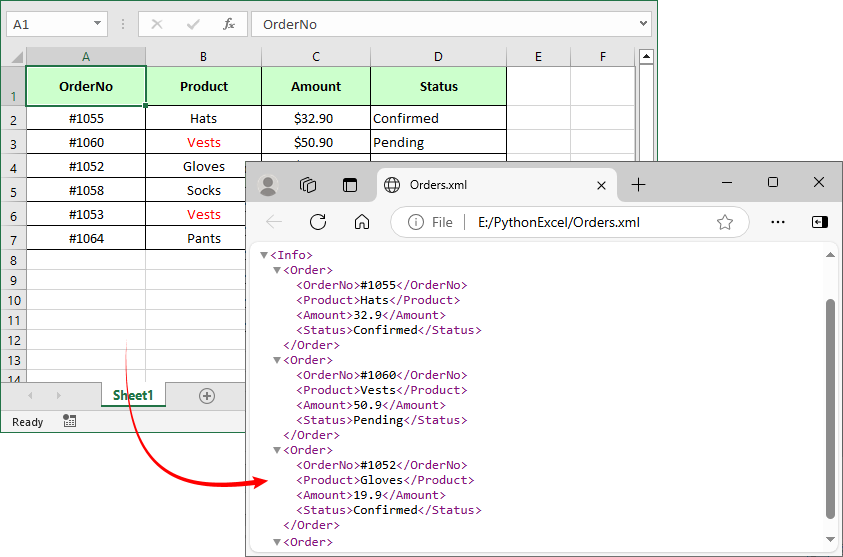The image size is (843, 557).
Task: Collapse the first Order XML node
Action: (277, 271)
